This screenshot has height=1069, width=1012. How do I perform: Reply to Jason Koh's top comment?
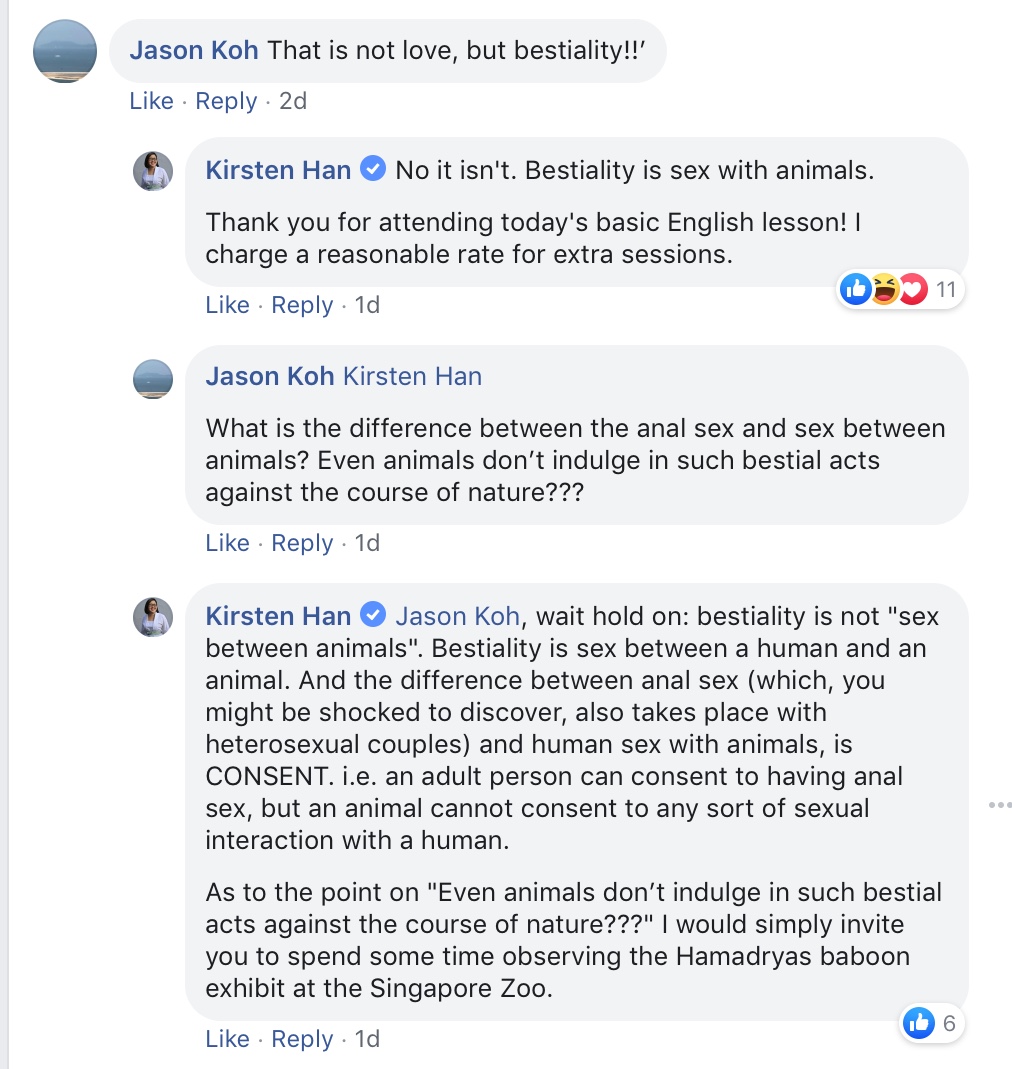226,101
